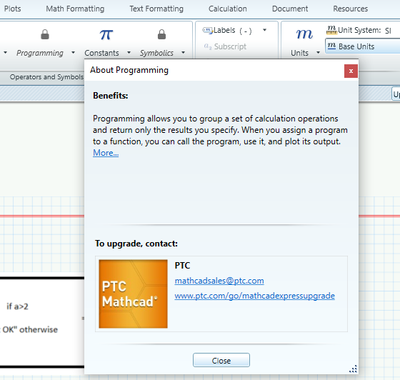
Task: Click the More... link under Benefits
Action: (106, 153)
